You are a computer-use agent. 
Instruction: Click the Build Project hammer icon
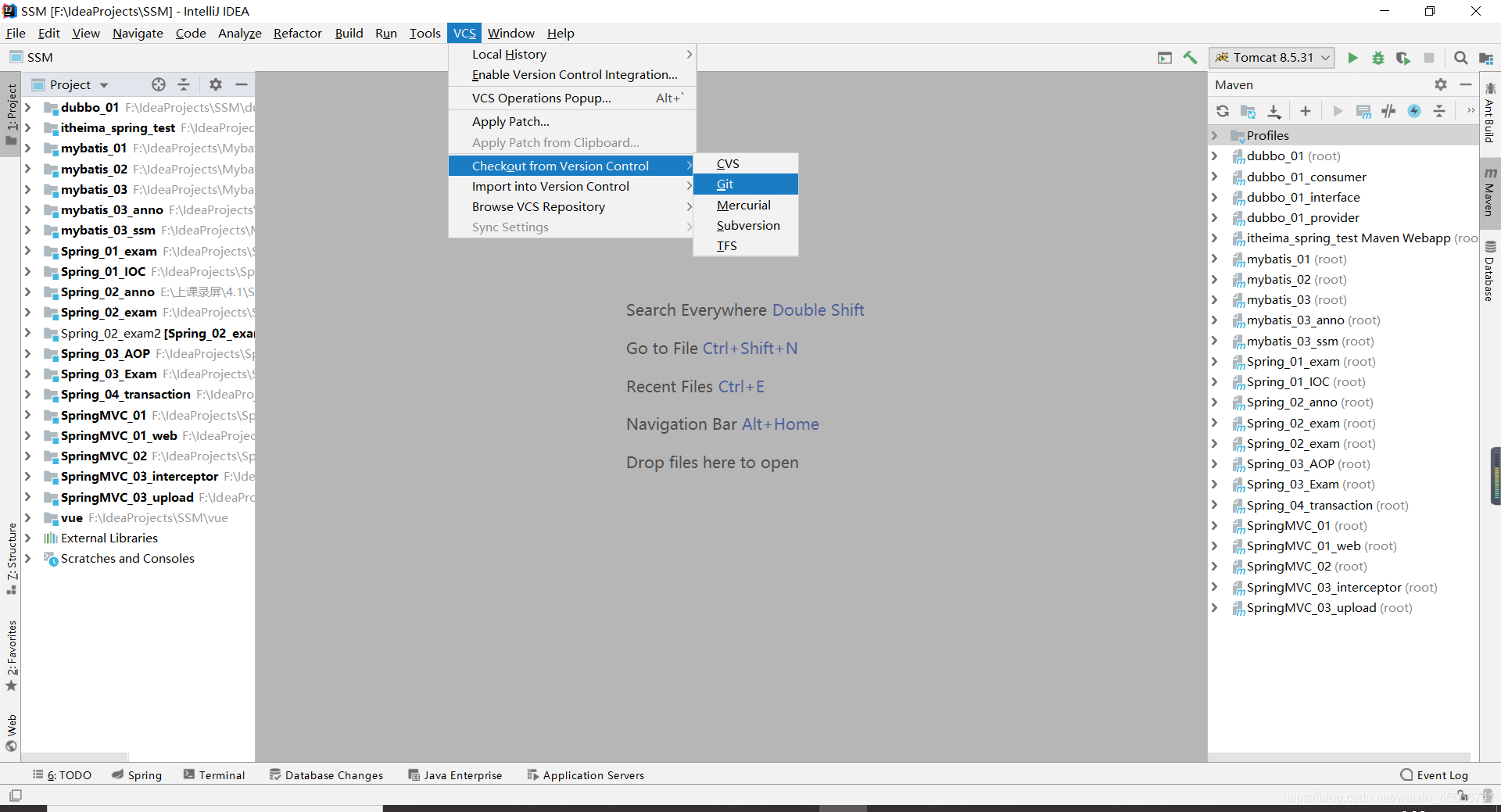click(x=1190, y=58)
